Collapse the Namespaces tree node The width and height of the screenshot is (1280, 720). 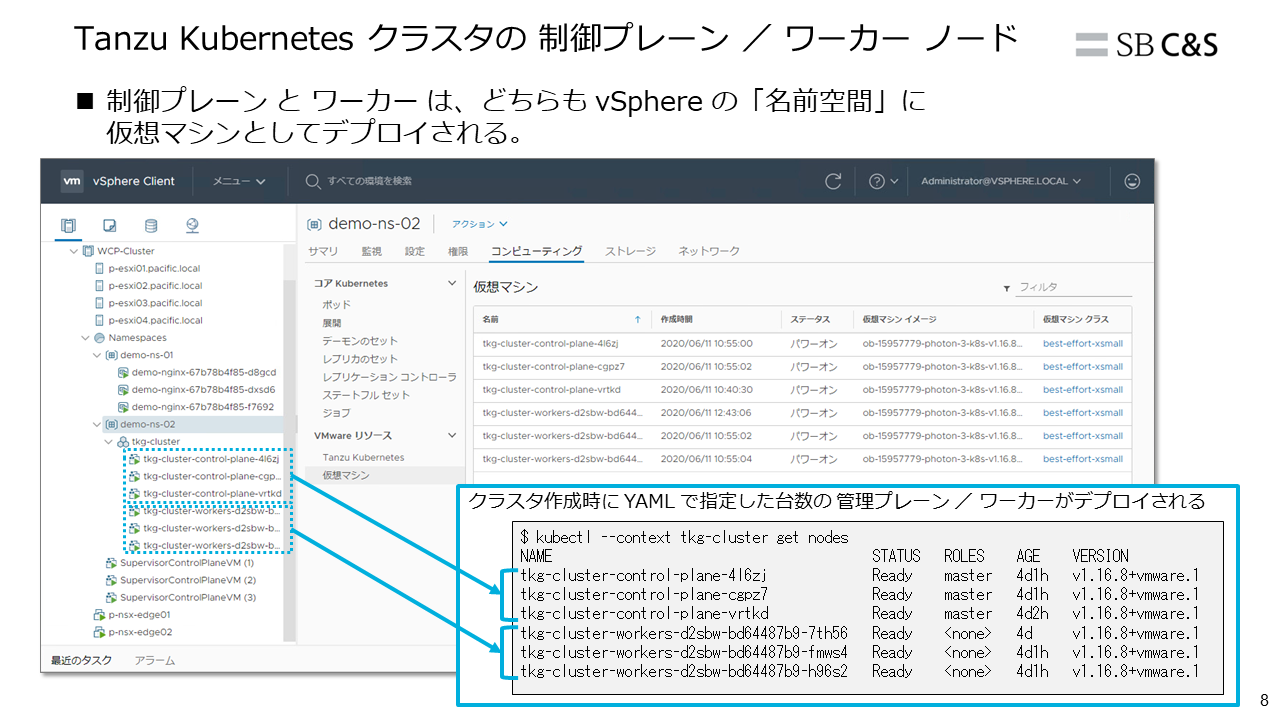(85, 338)
